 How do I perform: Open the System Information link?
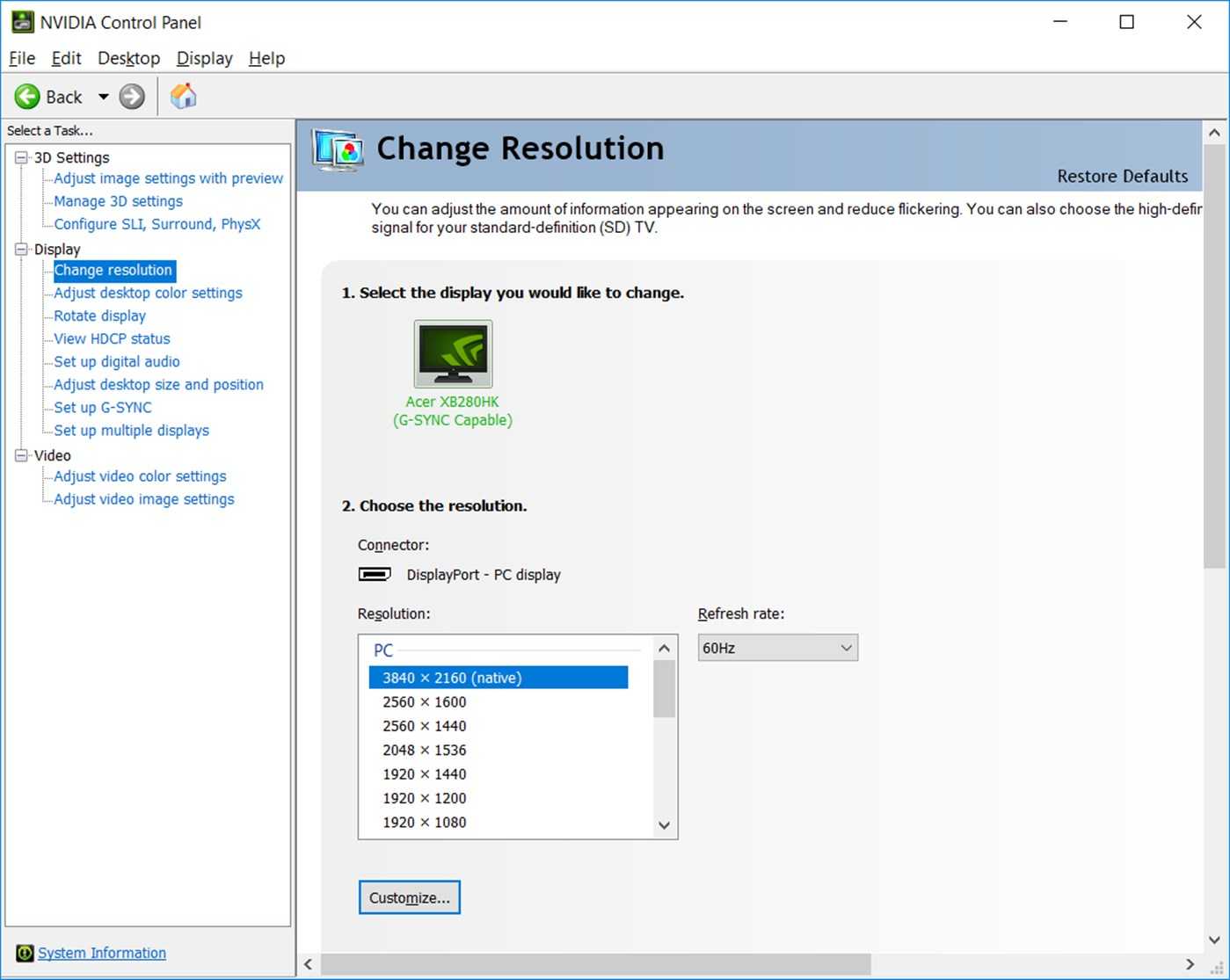(x=101, y=953)
